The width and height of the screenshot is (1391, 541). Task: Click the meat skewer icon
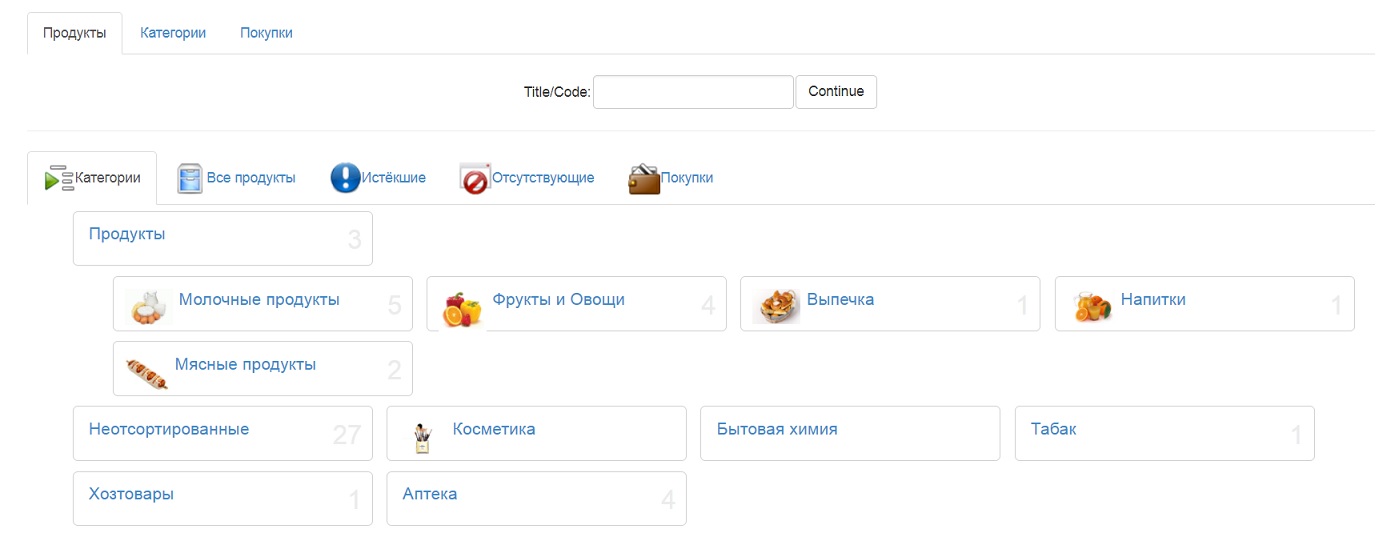point(147,373)
